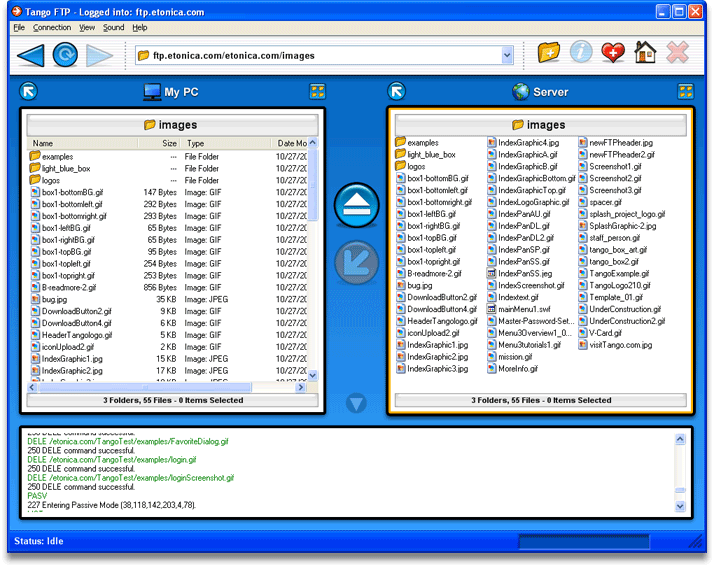
Task: Select TangoLogo210.gif on Server pane
Action: click(x=614, y=286)
